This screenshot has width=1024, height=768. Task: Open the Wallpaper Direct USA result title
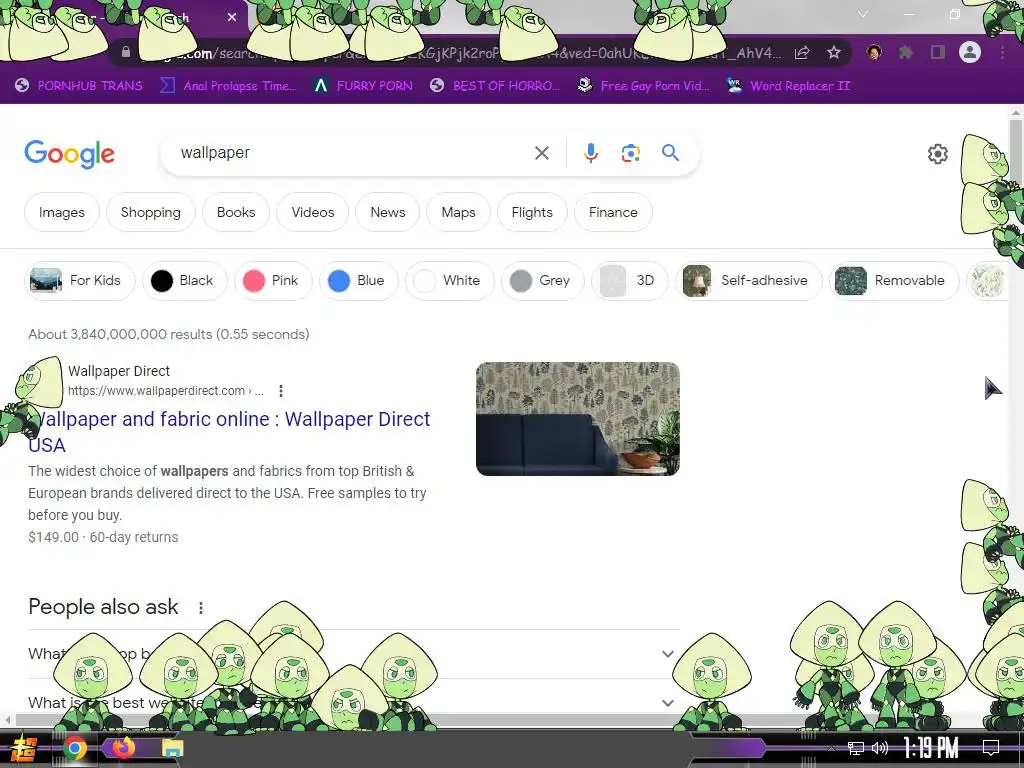pyautogui.click(x=229, y=432)
